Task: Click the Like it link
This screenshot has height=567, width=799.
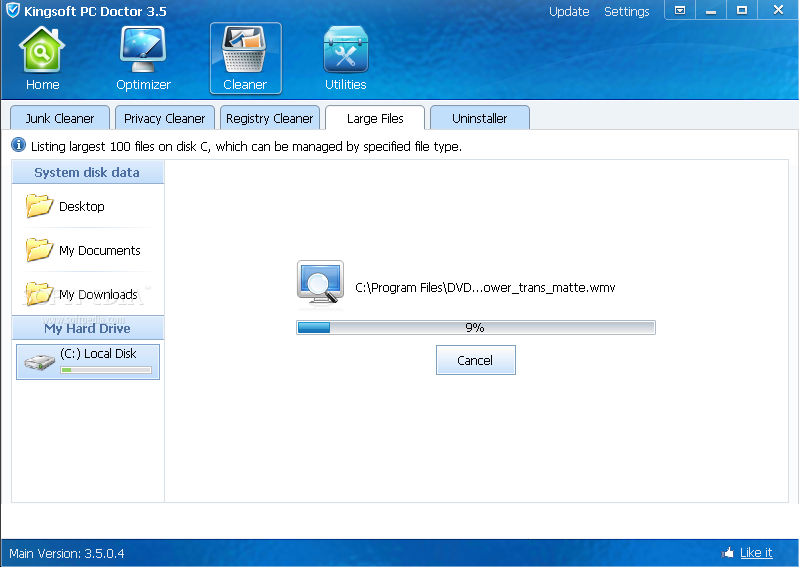Action: 756,552
